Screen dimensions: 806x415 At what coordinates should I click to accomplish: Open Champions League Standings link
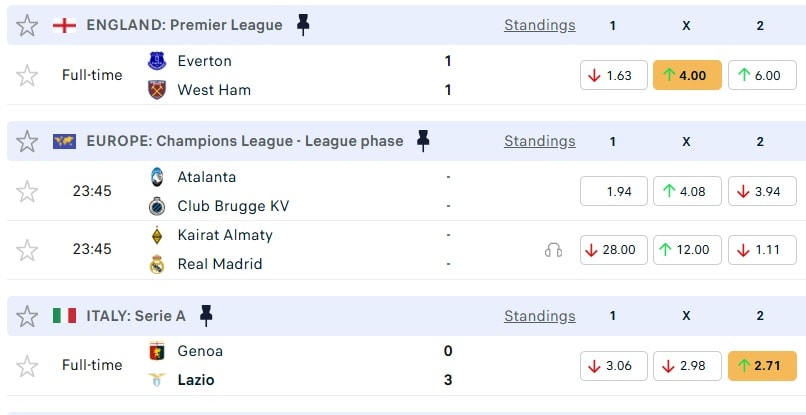539,141
